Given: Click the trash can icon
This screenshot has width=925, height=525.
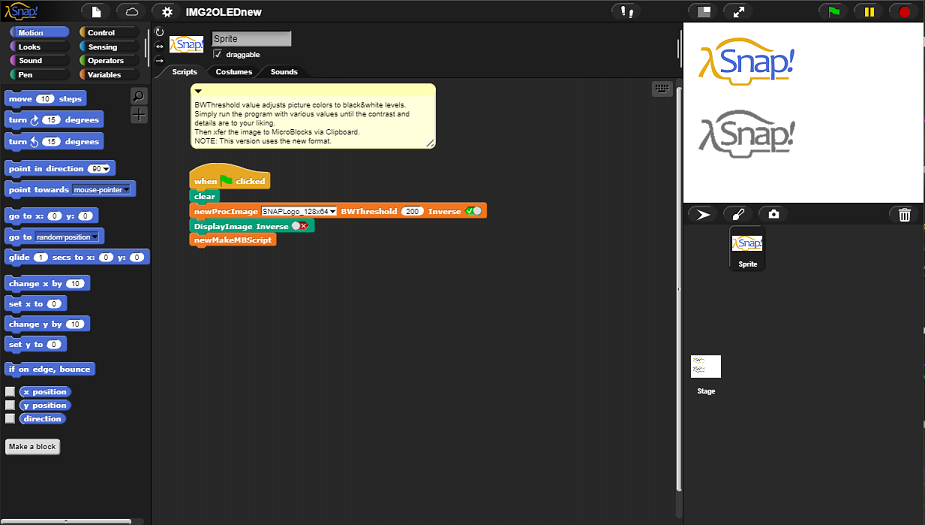Looking at the screenshot, I should click(x=904, y=215).
